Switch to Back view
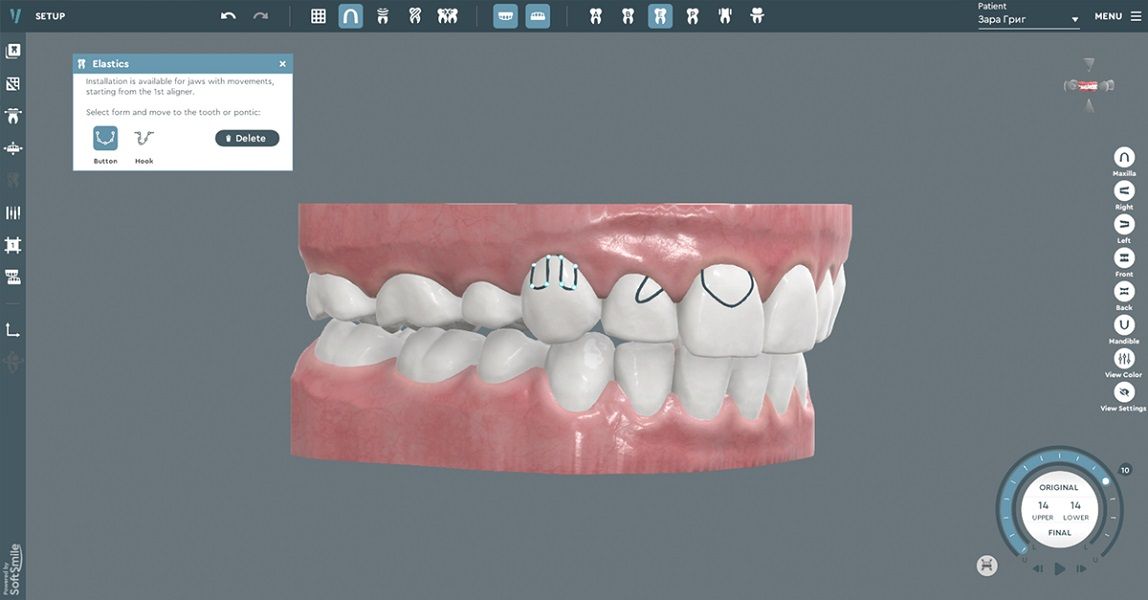 [1124, 292]
